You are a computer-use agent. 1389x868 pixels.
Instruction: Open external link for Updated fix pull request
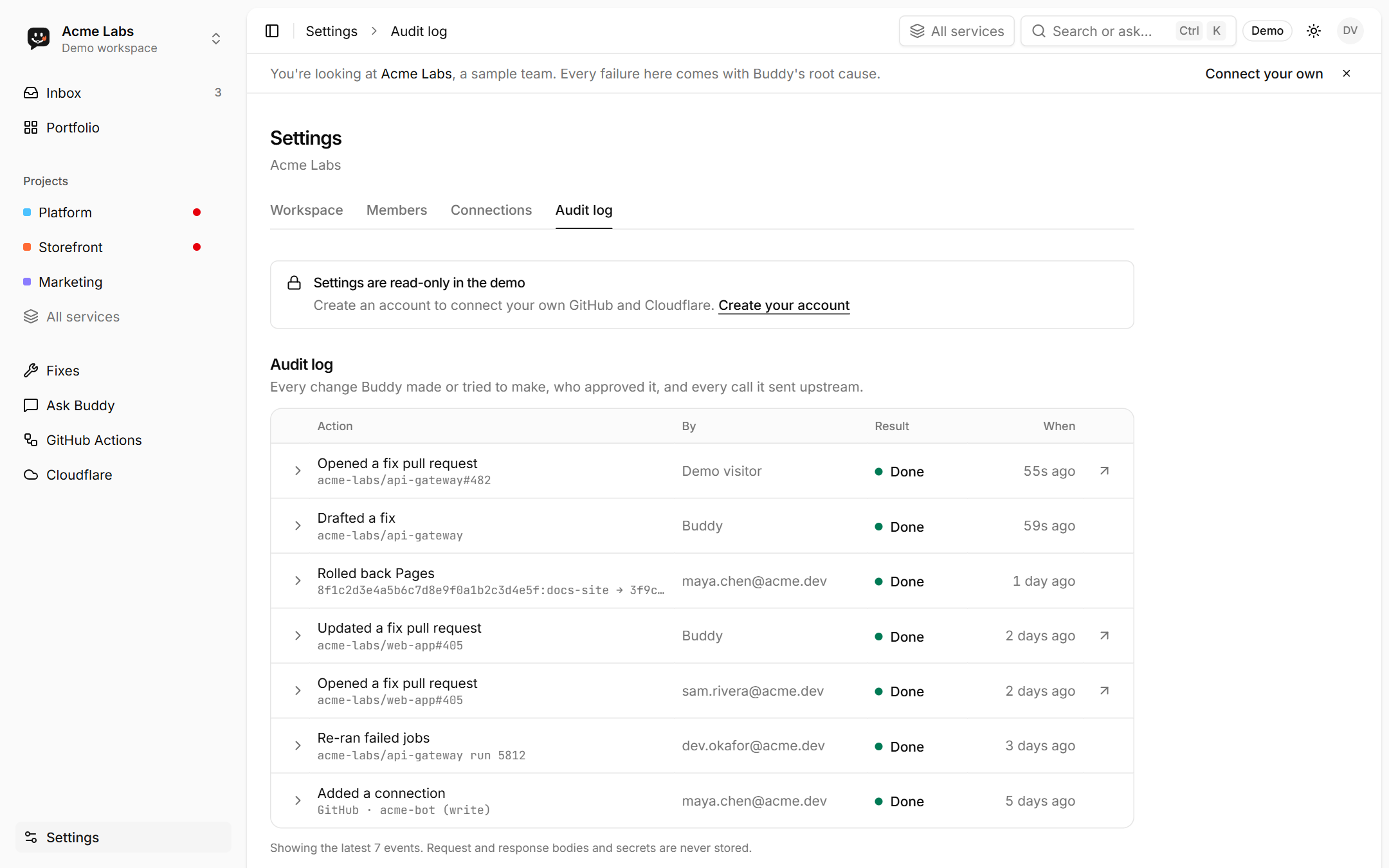(x=1104, y=636)
